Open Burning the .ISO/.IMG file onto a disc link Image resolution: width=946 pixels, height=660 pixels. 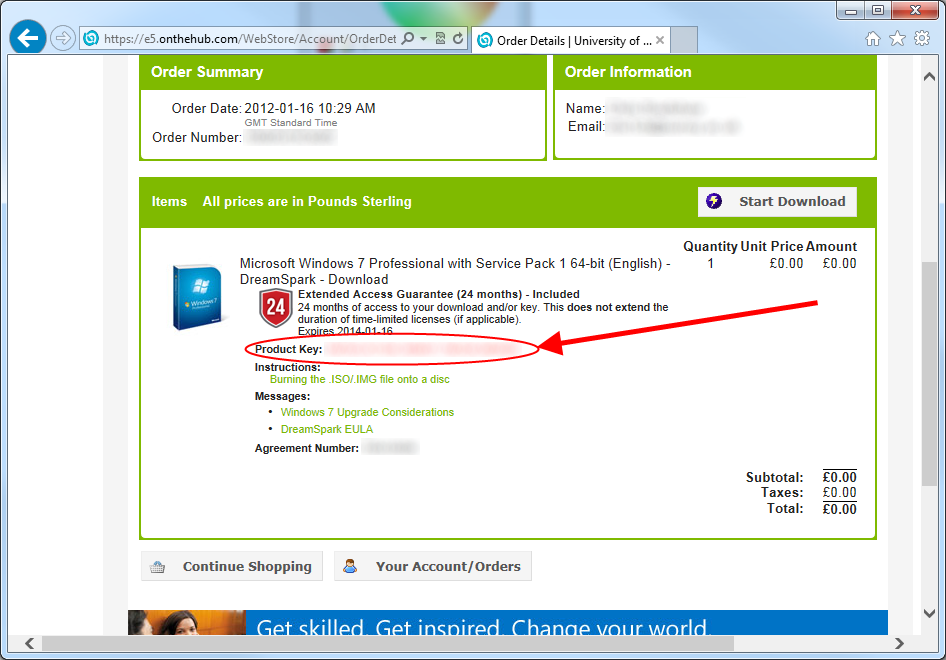click(360, 379)
